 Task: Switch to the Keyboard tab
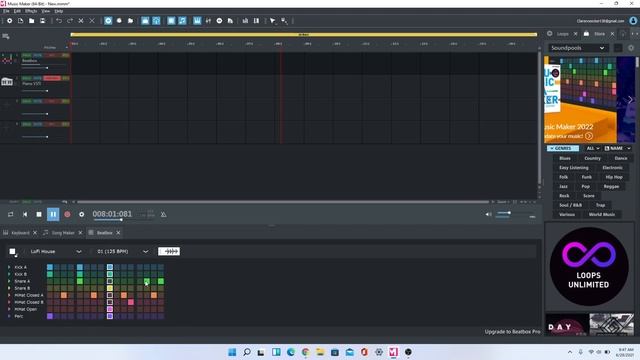pos(20,233)
